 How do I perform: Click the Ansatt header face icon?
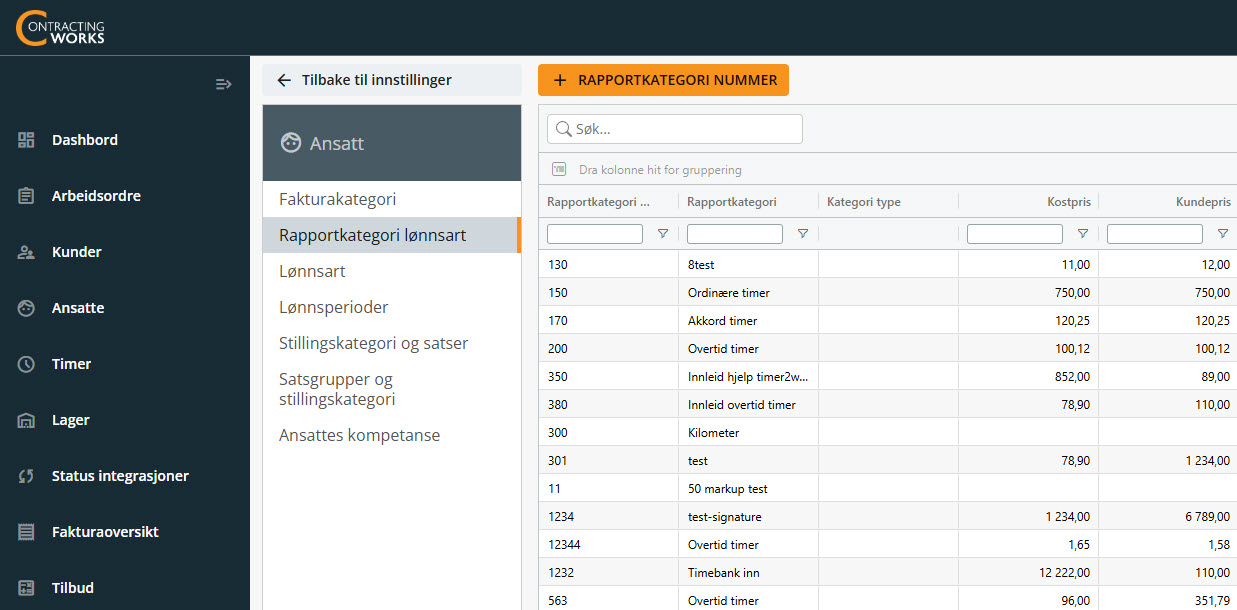pos(291,143)
